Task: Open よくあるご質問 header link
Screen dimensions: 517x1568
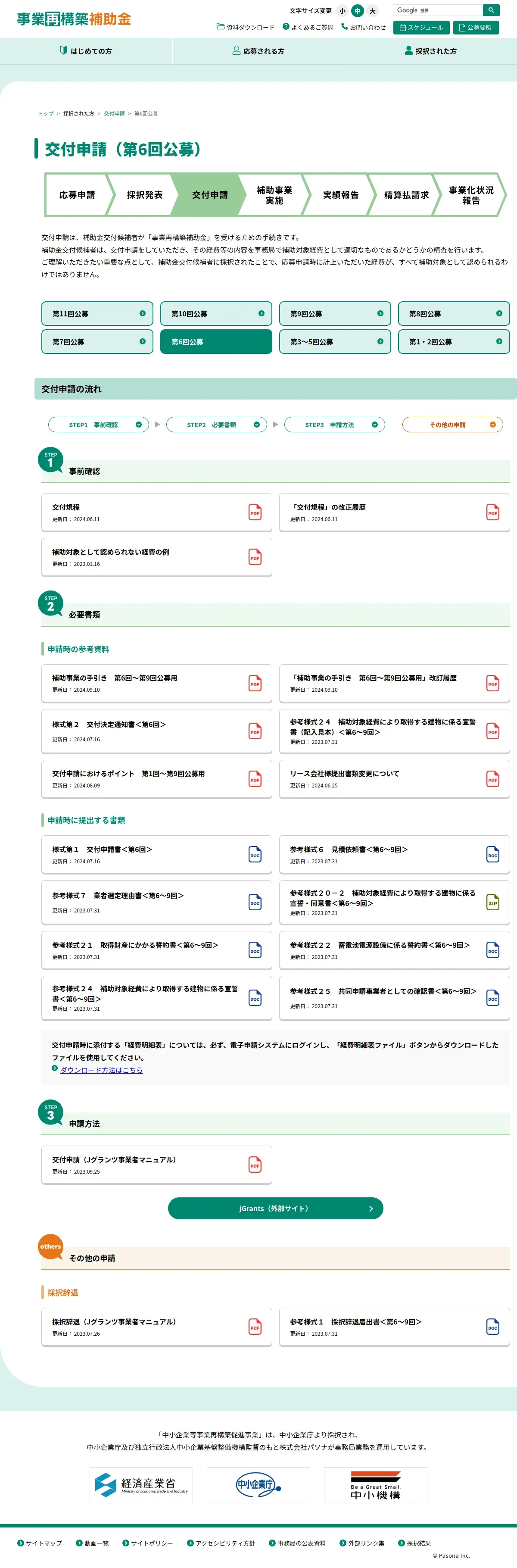Action: (308, 28)
